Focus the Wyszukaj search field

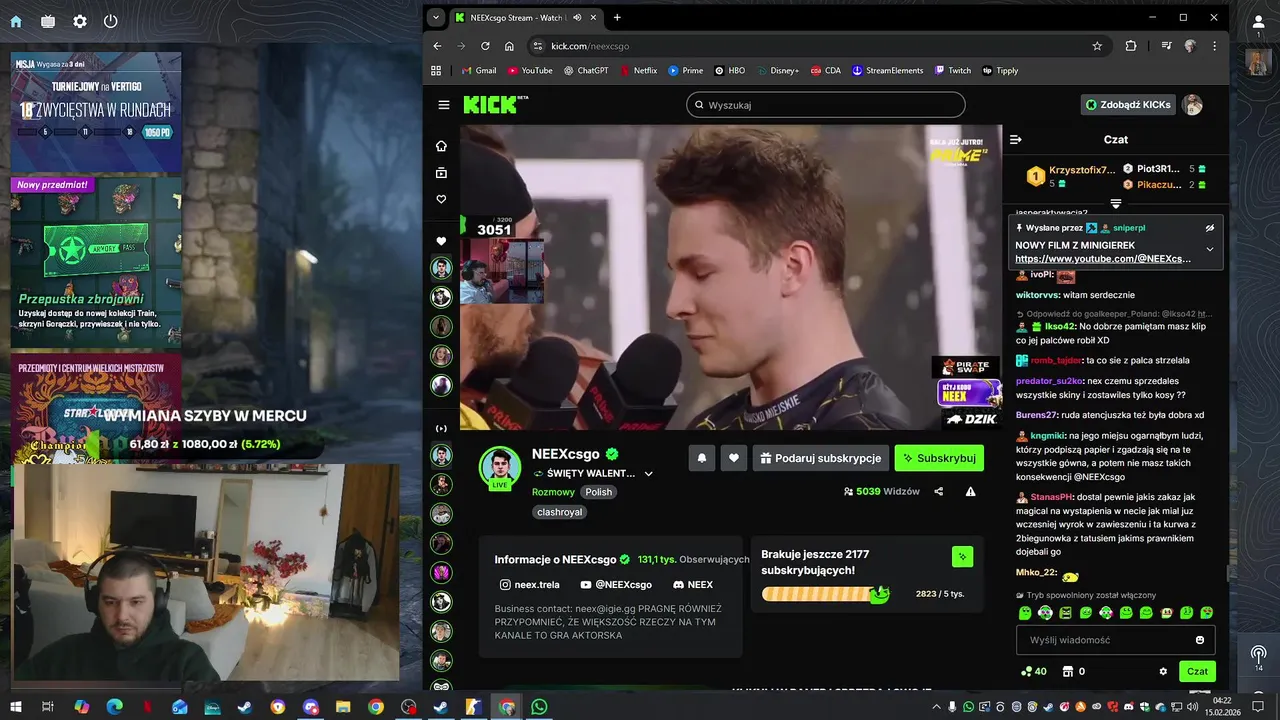coord(826,105)
